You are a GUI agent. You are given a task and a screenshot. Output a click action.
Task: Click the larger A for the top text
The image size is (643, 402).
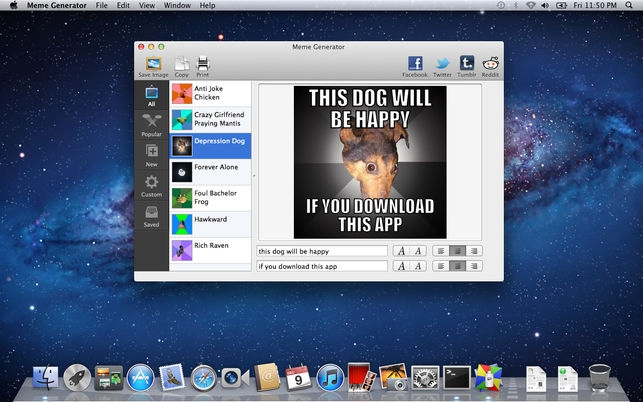(x=401, y=251)
